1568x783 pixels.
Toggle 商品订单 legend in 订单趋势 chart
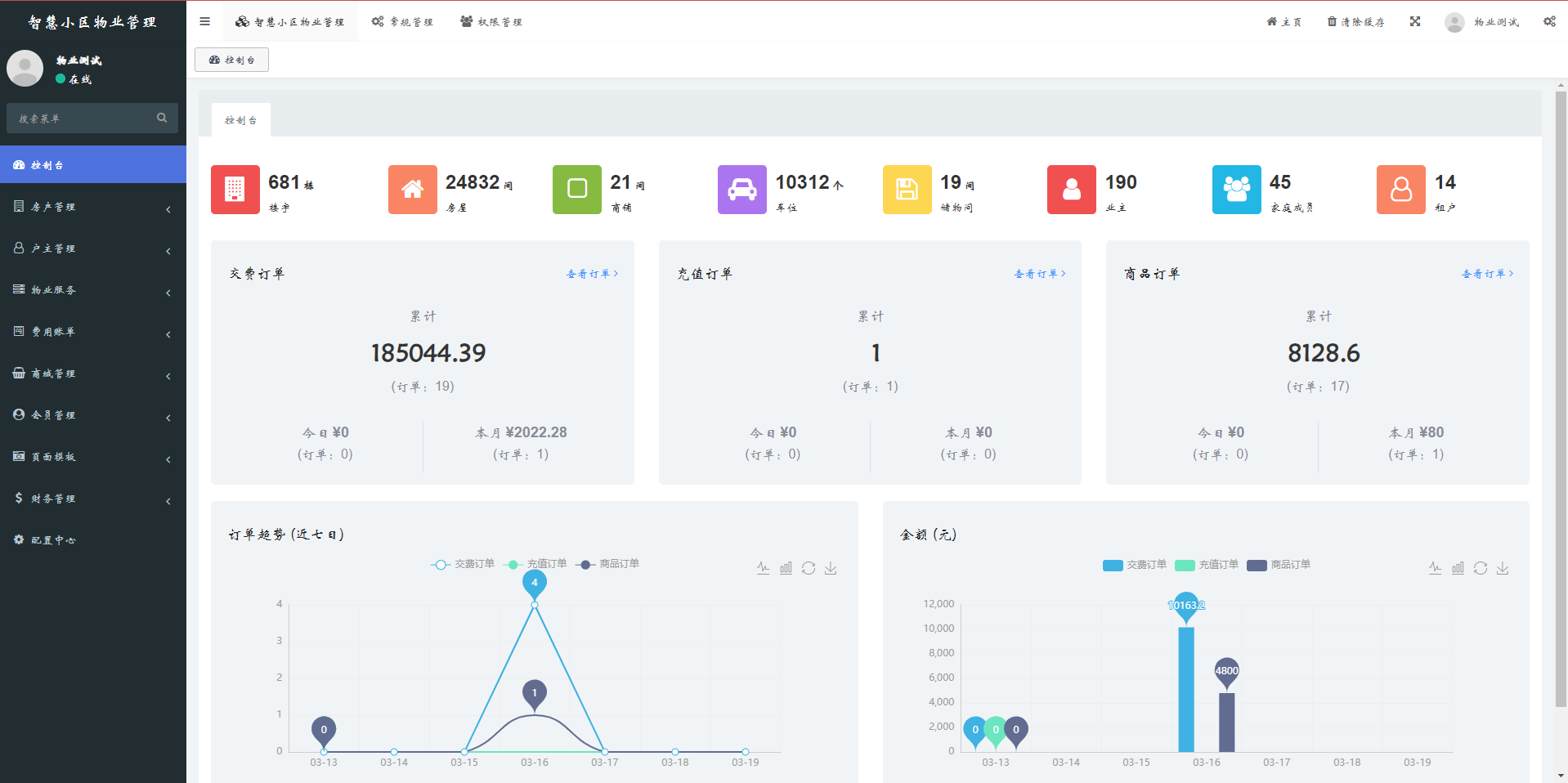[x=608, y=564]
